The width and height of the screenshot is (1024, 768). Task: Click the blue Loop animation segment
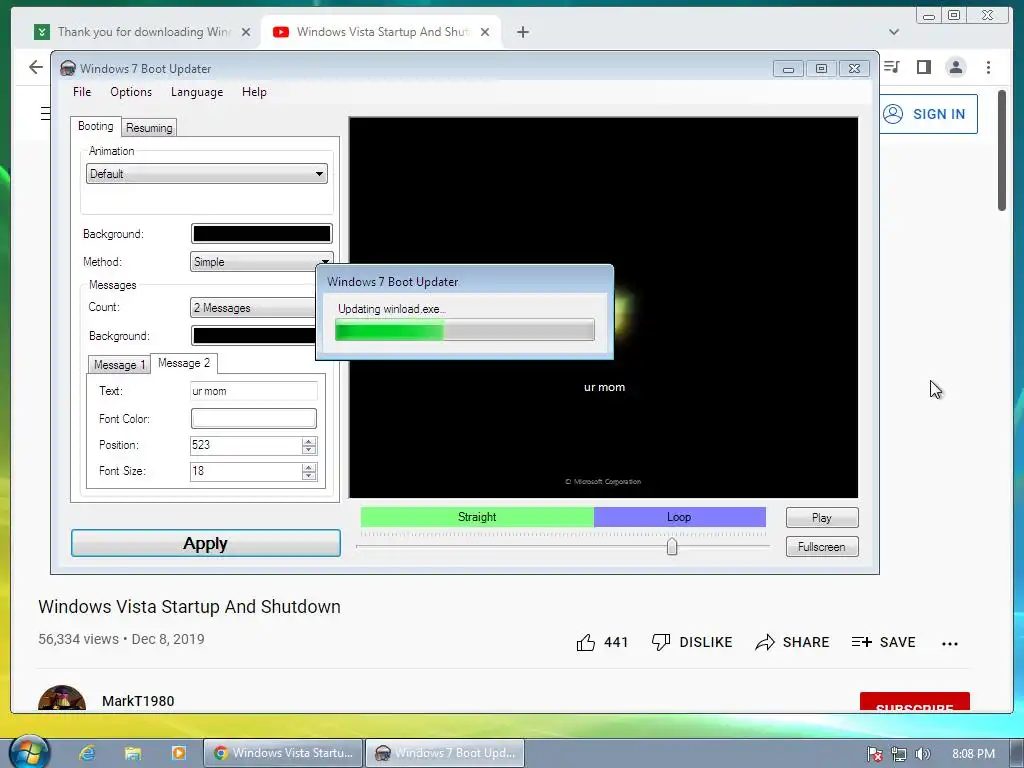(x=680, y=517)
